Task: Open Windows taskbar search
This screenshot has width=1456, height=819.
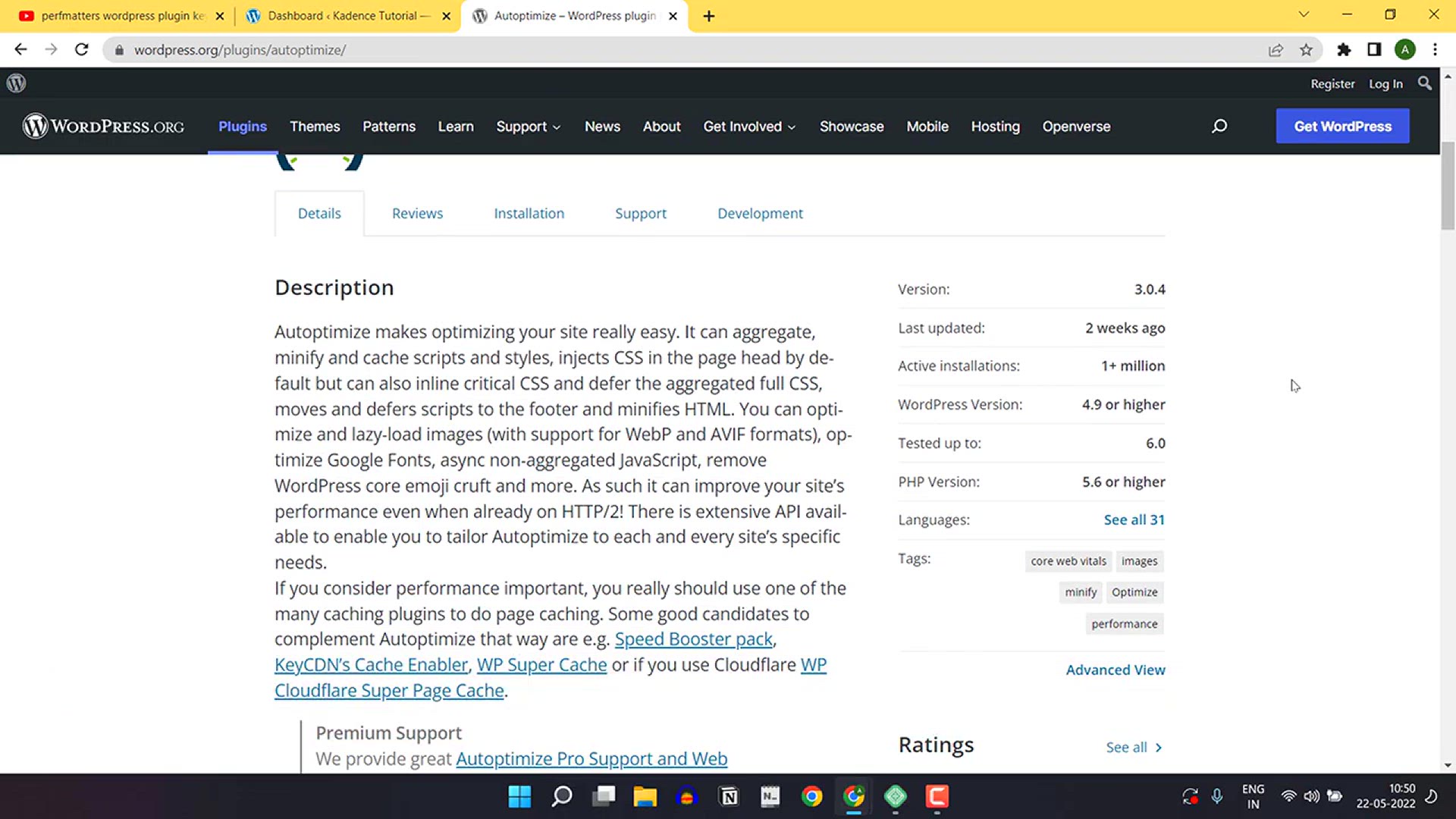Action: click(562, 796)
